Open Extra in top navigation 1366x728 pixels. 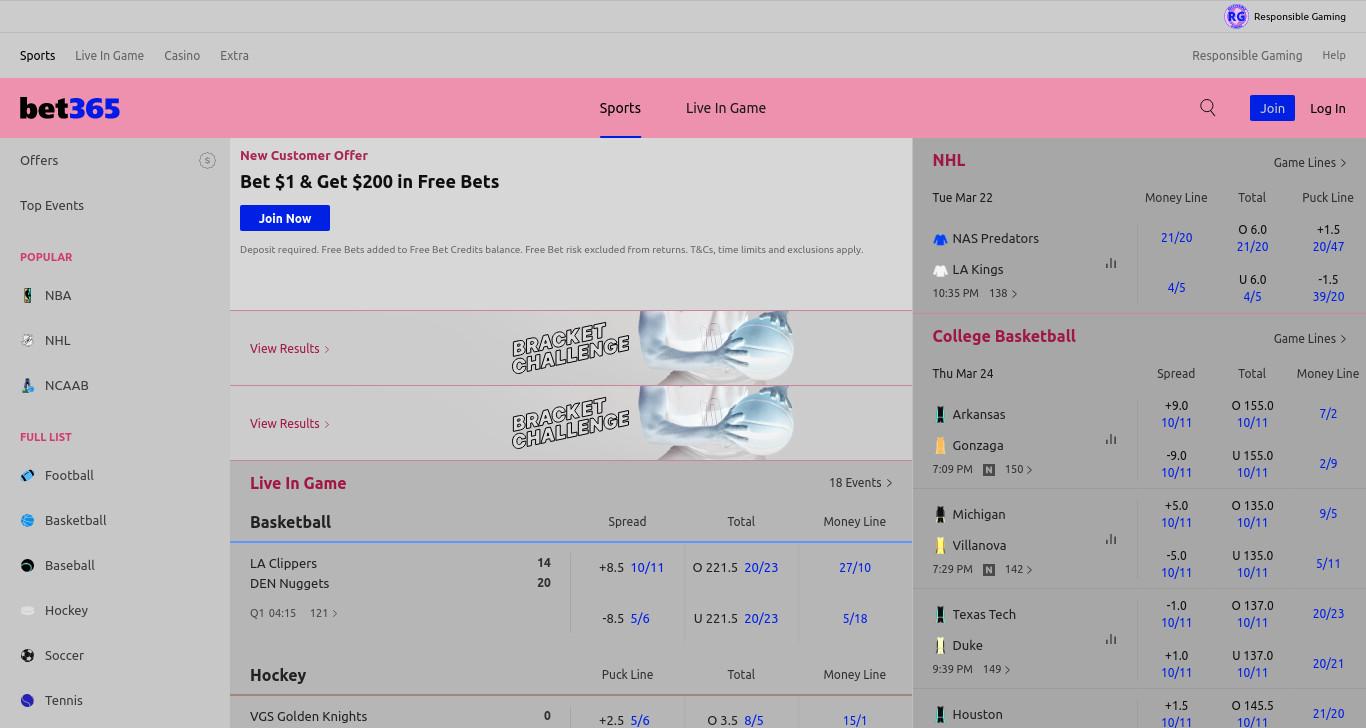[x=234, y=56]
